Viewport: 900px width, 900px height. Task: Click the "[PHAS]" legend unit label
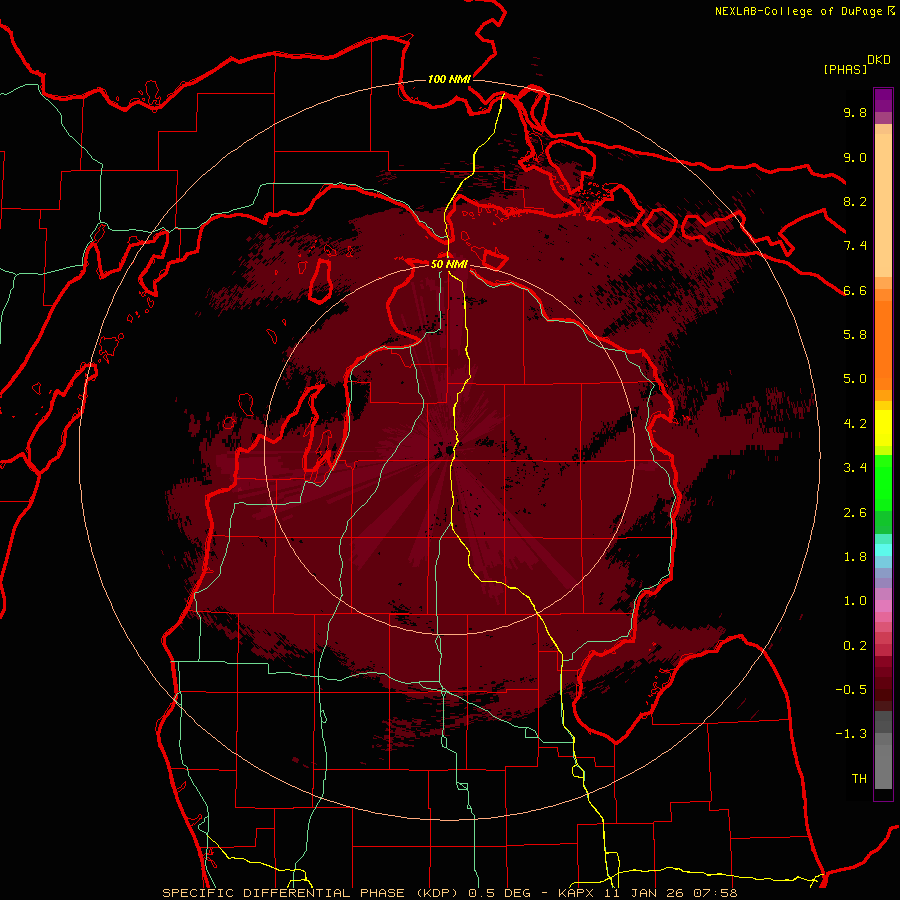pyautogui.click(x=845, y=69)
